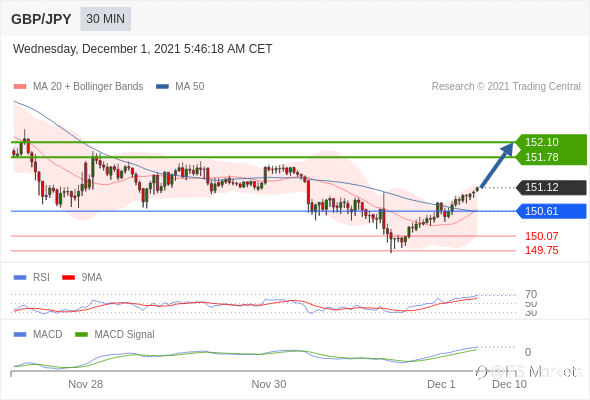The height and width of the screenshot is (400, 590).
Task: Click the IFS Markets watermark logo
Action: pyautogui.click(x=529, y=372)
